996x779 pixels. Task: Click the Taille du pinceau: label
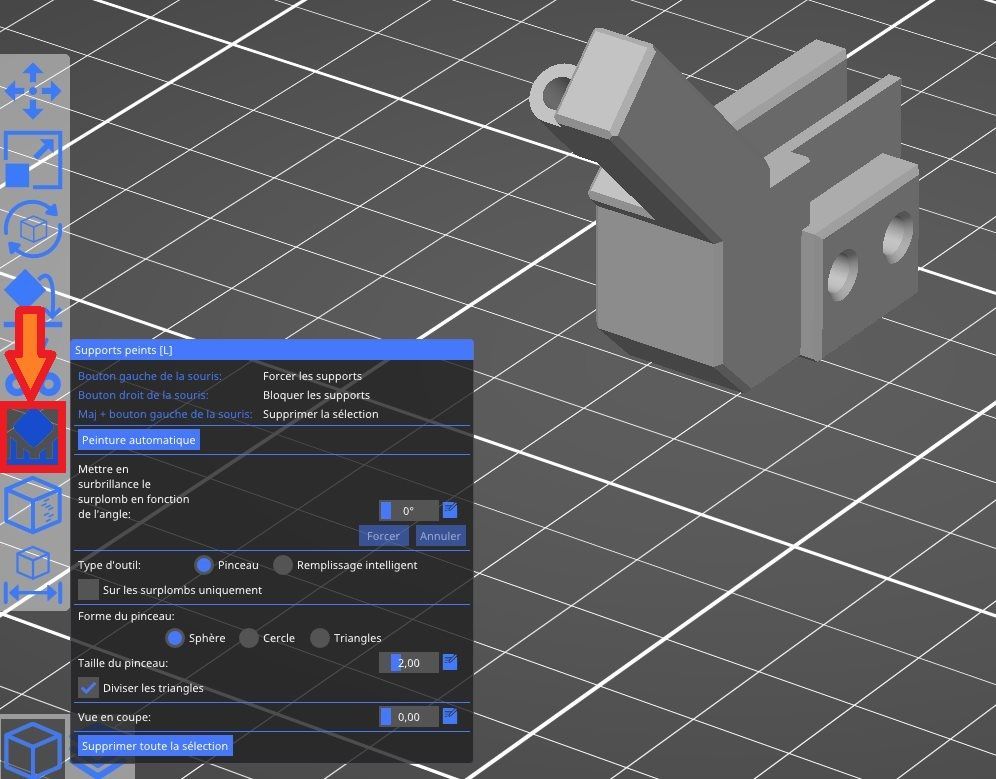(123, 663)
